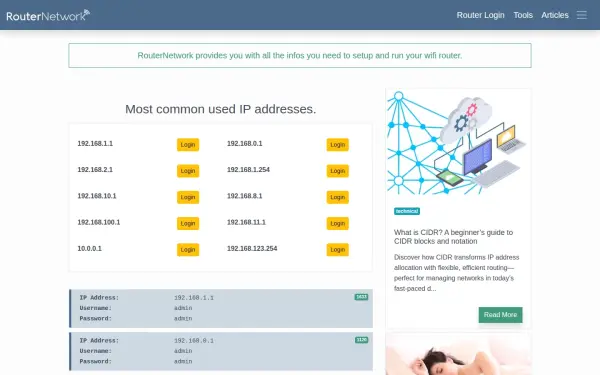Click the sleeping woman article thumbnail
The image size is (600, 375).
click(x=458, y=354)
